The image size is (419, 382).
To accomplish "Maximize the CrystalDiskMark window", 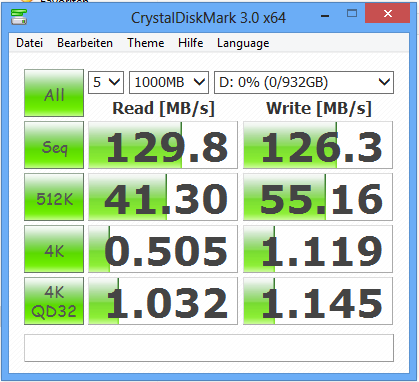I will 352,14.
